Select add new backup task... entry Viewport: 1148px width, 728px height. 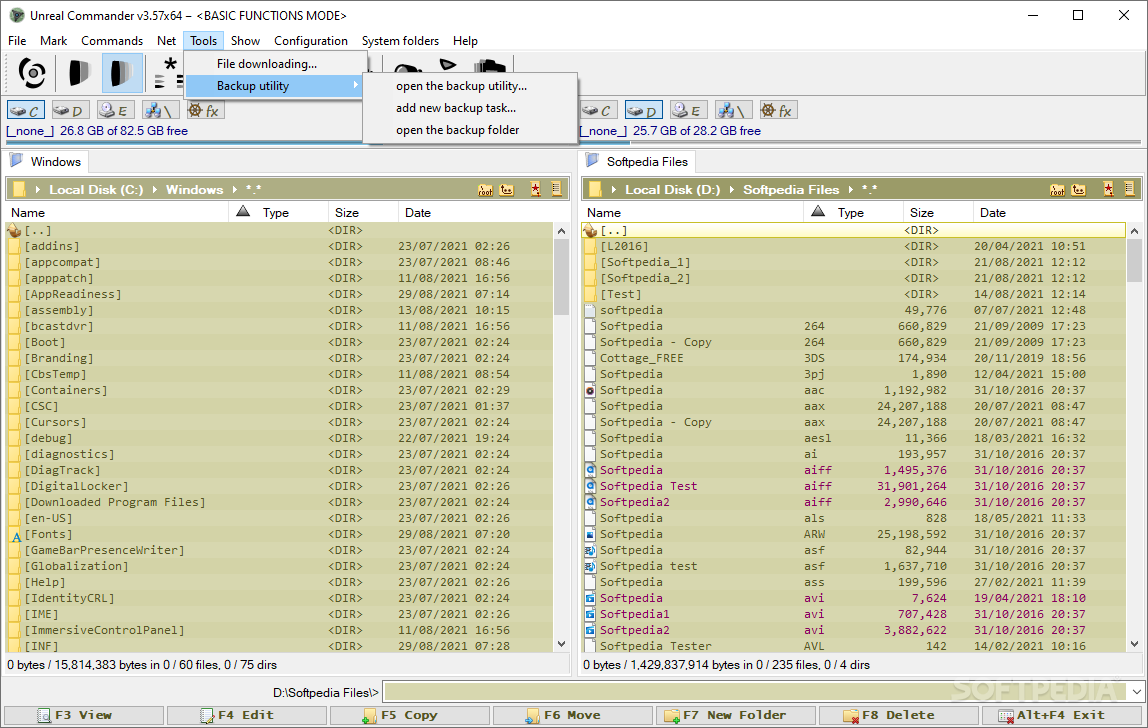pos(470,108)
